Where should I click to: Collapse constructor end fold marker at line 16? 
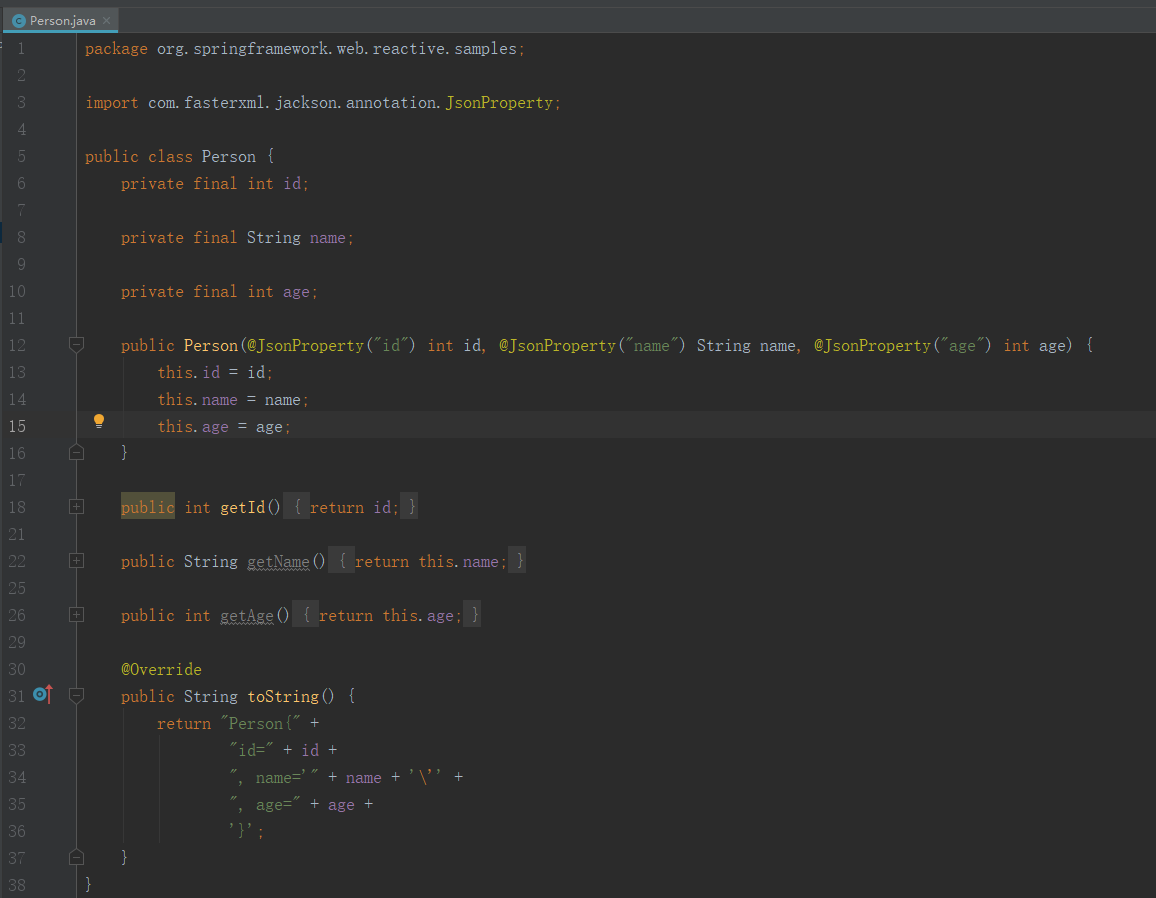[x=76, y=452]
